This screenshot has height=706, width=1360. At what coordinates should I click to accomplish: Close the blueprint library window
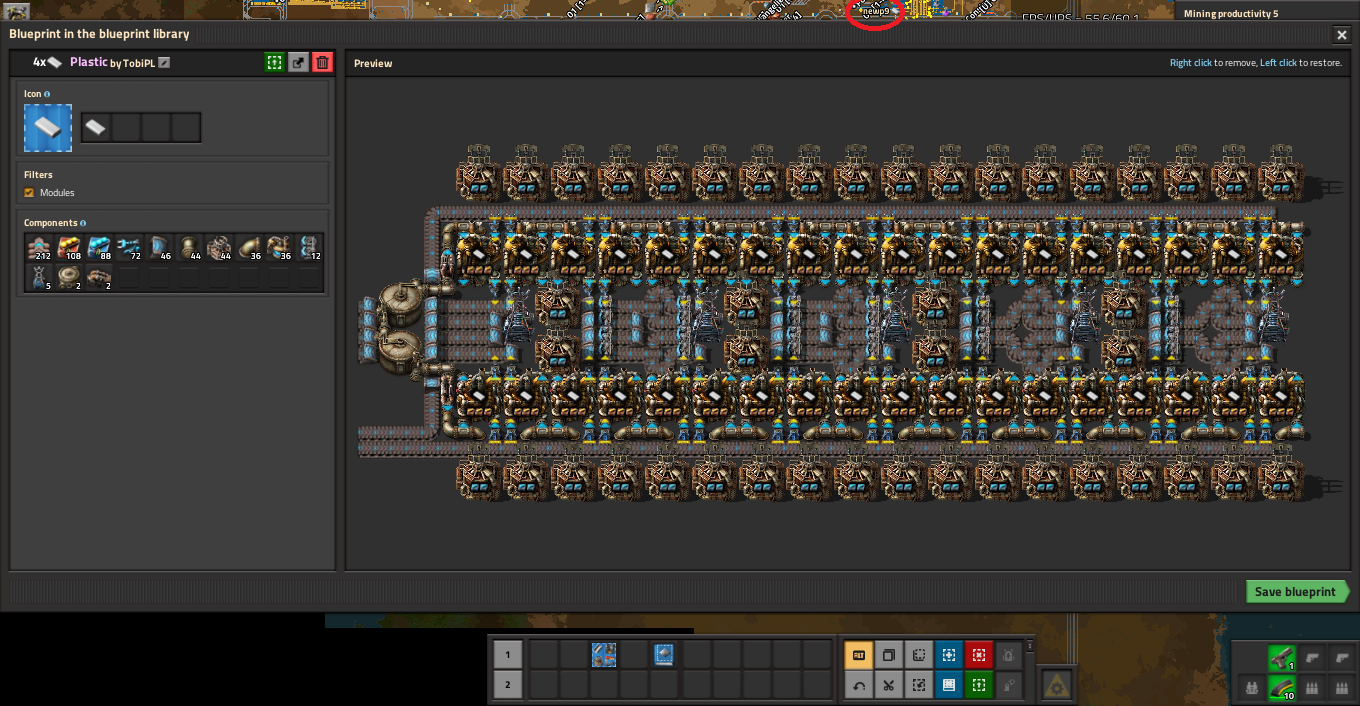[1342, 35]
